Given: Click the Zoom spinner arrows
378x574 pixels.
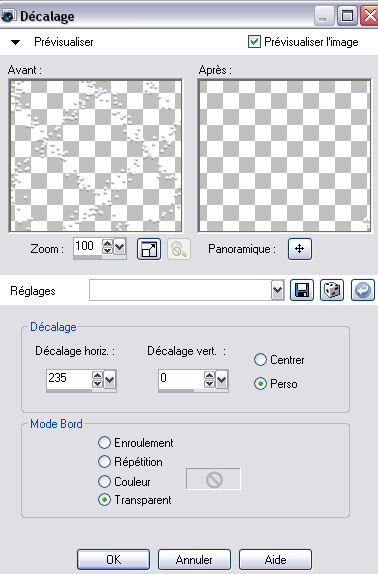Looking at the screenshot, I should coord(108,247).
